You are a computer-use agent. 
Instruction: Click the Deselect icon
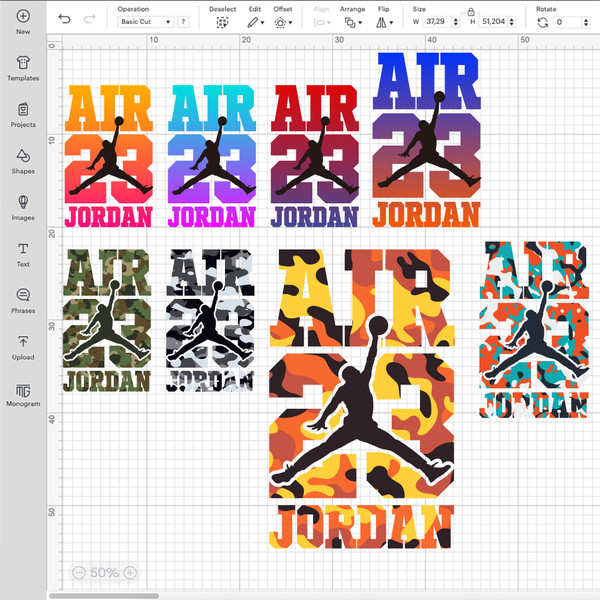click(x=222, y=23)
